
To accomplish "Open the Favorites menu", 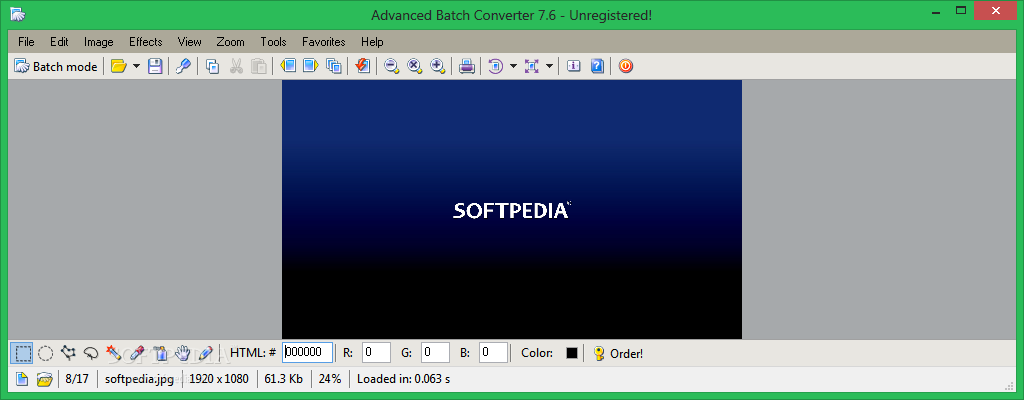I will click(323, 42).
